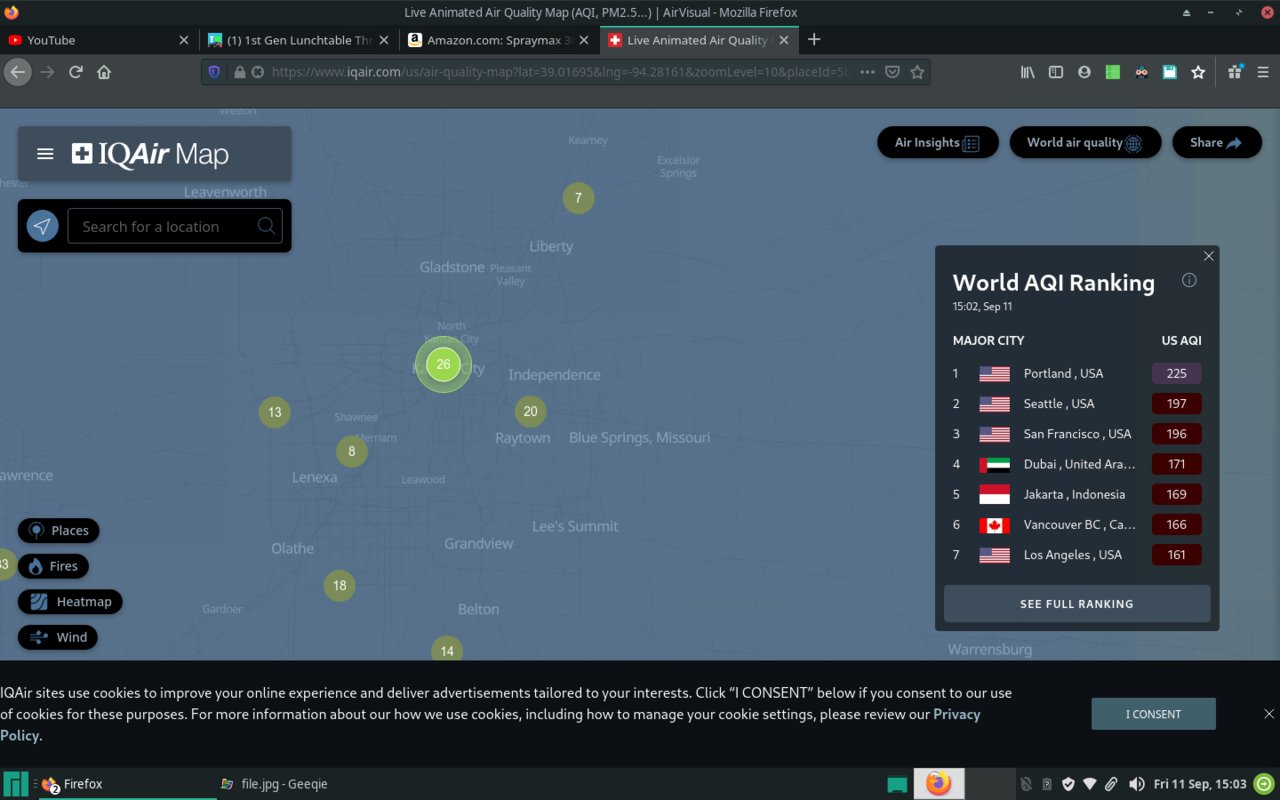The height and width of the screenshot is (800, 1280).
Task: Toggle the Fires map layer
Action: click(53, 566)
